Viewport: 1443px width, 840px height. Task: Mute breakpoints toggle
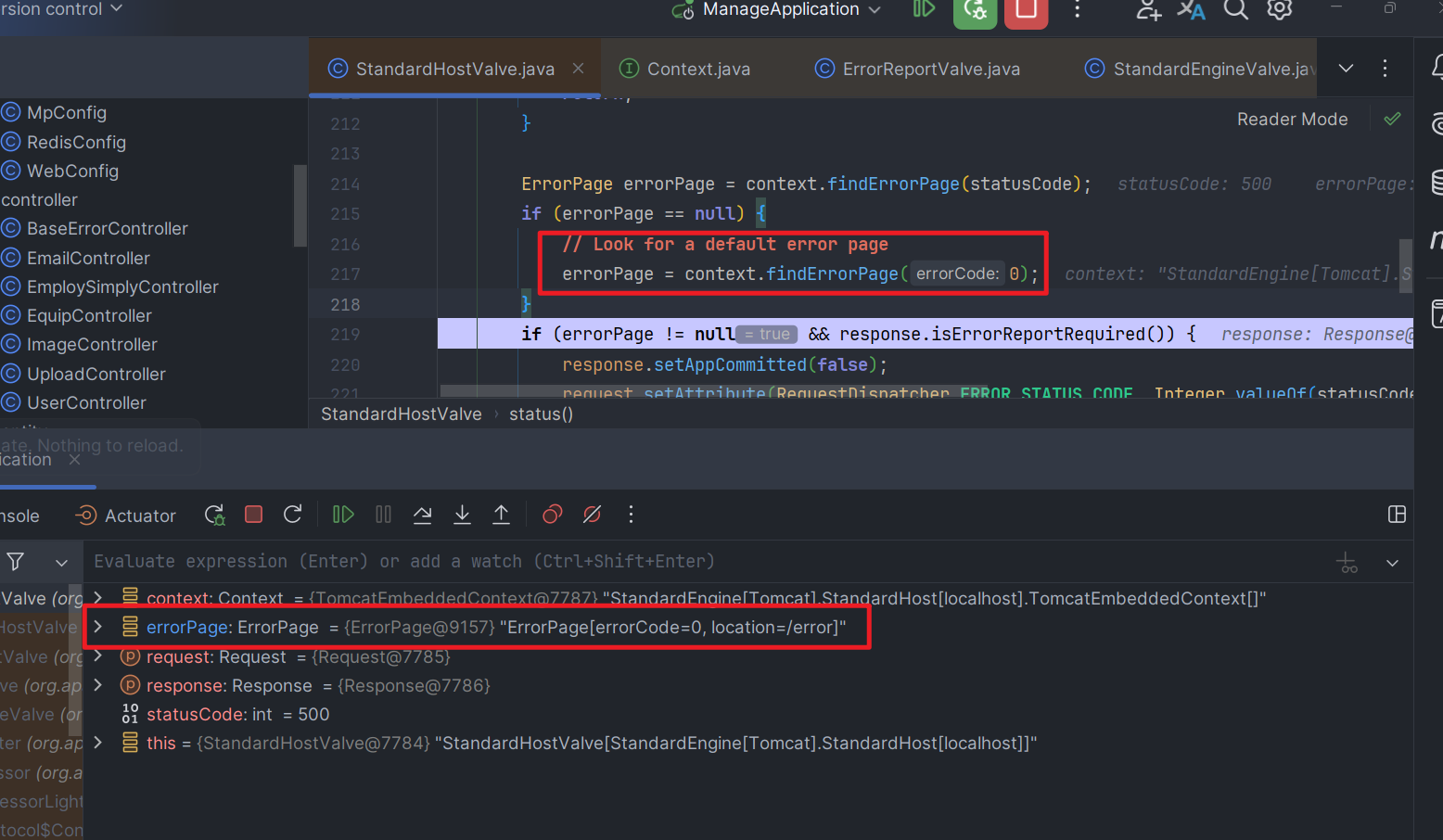[592, 515]
